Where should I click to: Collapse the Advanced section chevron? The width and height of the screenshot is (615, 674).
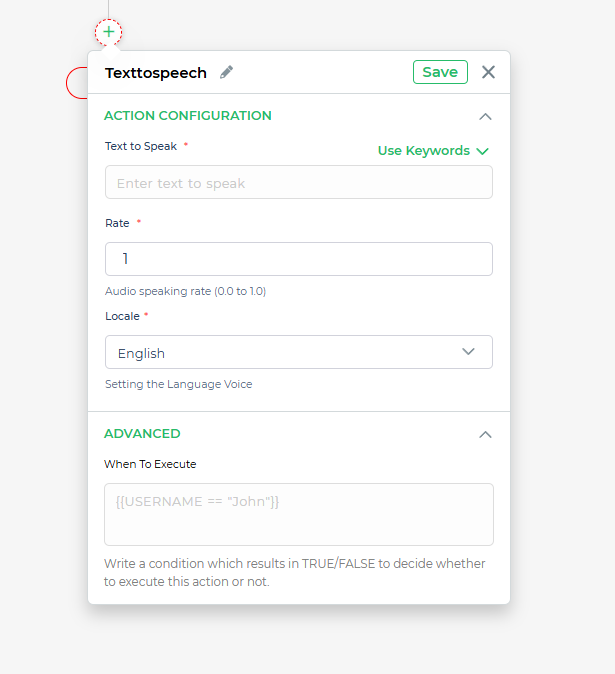click(485, 435)
